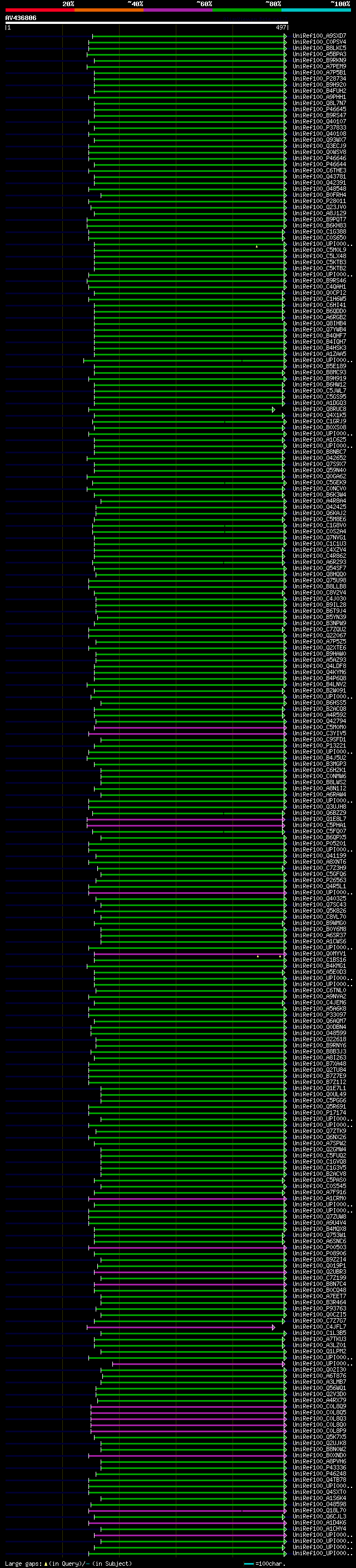Click the cyan ~100% identity legend segment
The width and height of the screenshot is (356, 1568).
pyautogui.click(x=316, y=11)
